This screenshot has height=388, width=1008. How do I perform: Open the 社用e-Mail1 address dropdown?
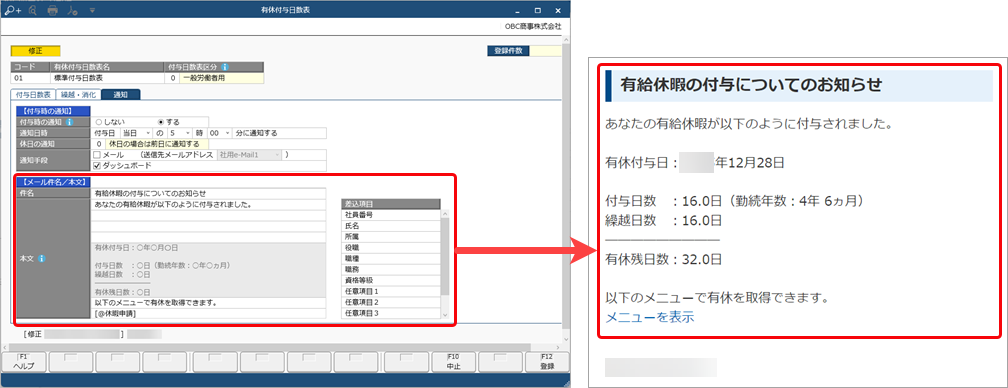[x=249, y=155]
